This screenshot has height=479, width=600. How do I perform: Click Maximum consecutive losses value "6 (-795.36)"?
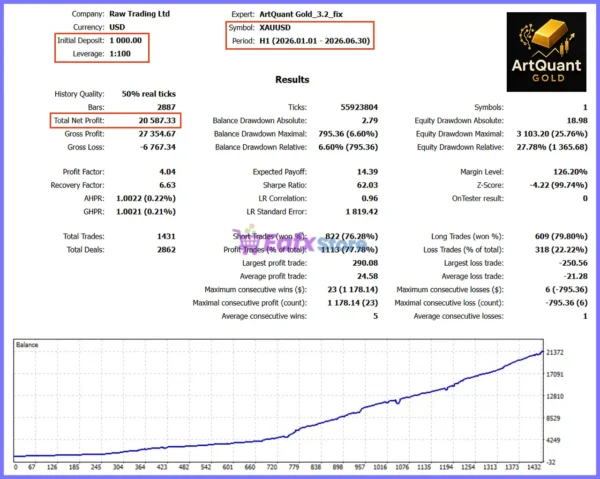tap(566, 290)
